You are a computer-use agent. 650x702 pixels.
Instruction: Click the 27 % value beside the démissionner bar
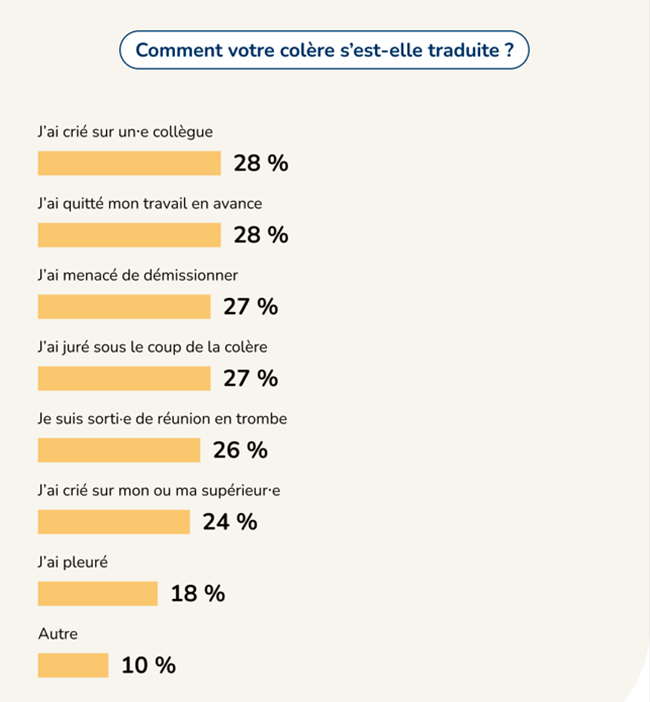pyautogui.click(x=250, y=307)
